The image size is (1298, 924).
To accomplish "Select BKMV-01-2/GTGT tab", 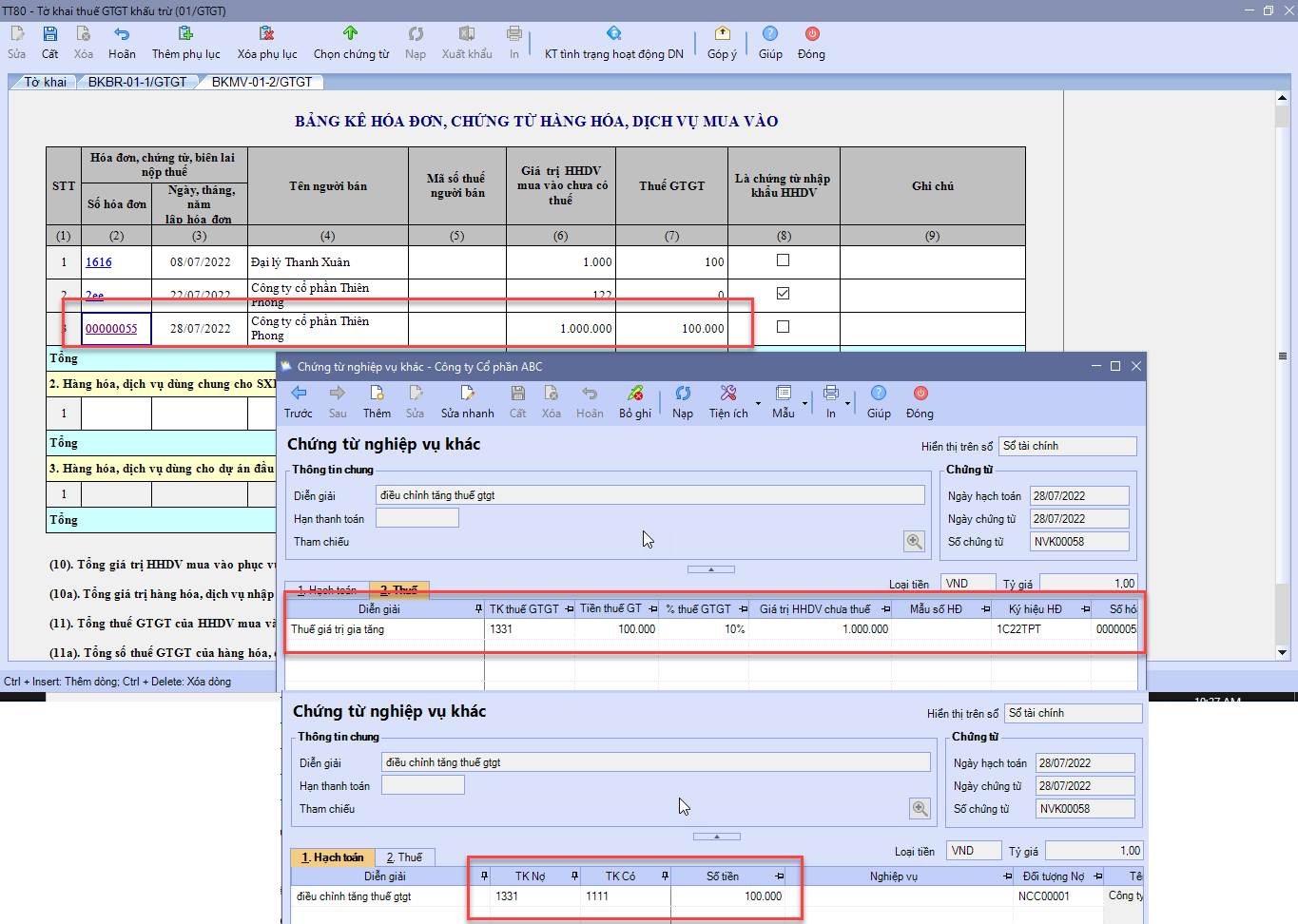I will click(x=262, y=82).
